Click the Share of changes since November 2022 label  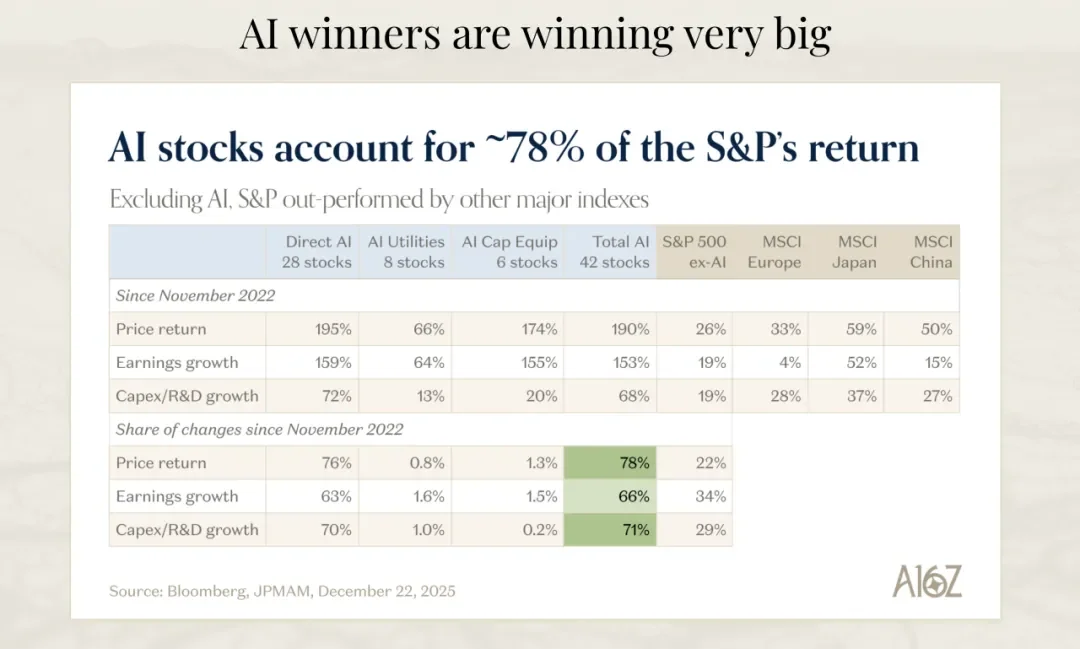tap(259, 429)
